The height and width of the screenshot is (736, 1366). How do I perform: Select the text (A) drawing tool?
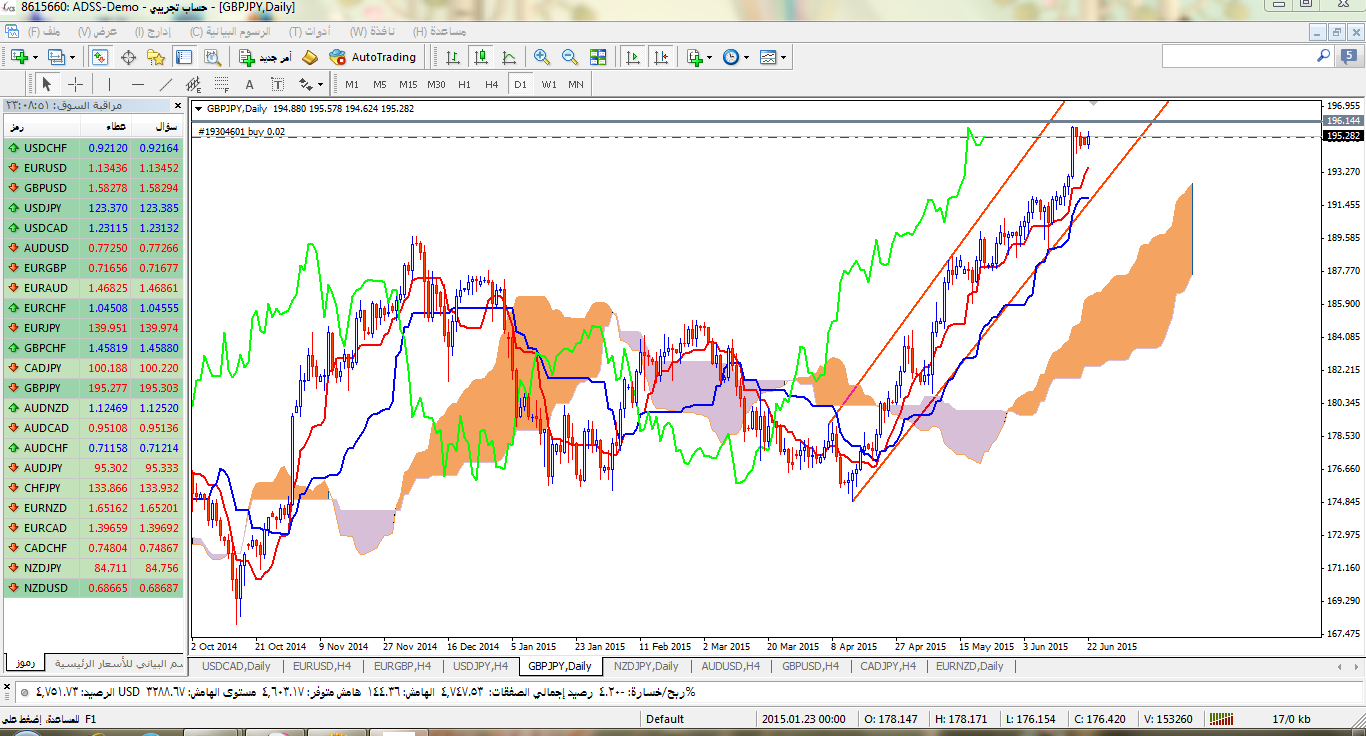(249, 84)
